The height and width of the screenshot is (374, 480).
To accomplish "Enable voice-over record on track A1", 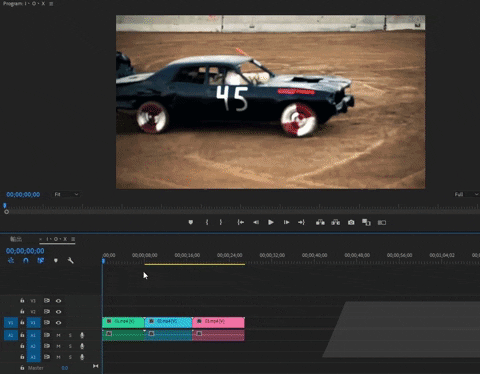I will [82, 335].
